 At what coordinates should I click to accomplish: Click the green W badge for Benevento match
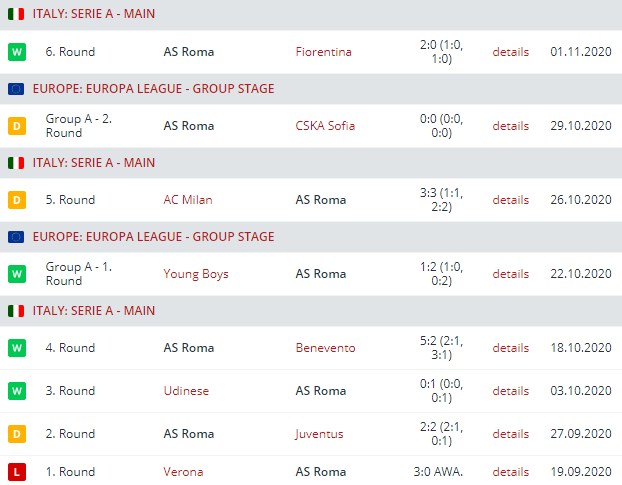[16, 348]
